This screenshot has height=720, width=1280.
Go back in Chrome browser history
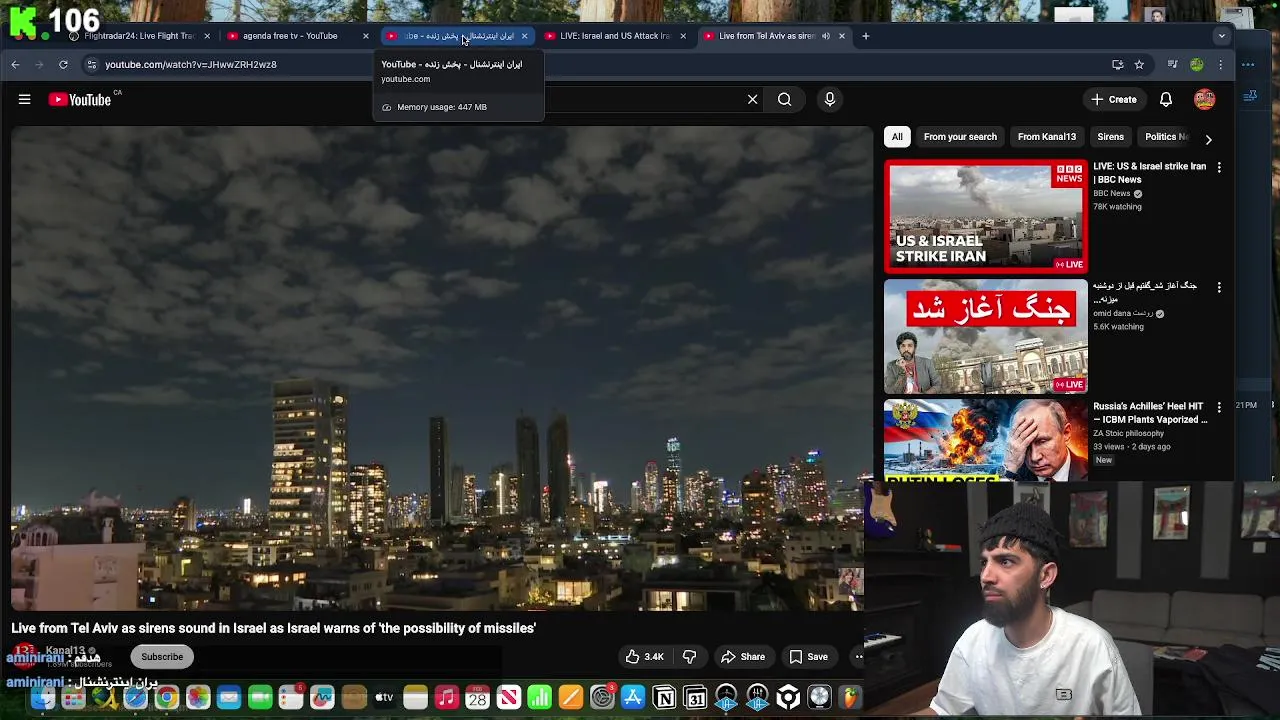(x=15, y=64)
